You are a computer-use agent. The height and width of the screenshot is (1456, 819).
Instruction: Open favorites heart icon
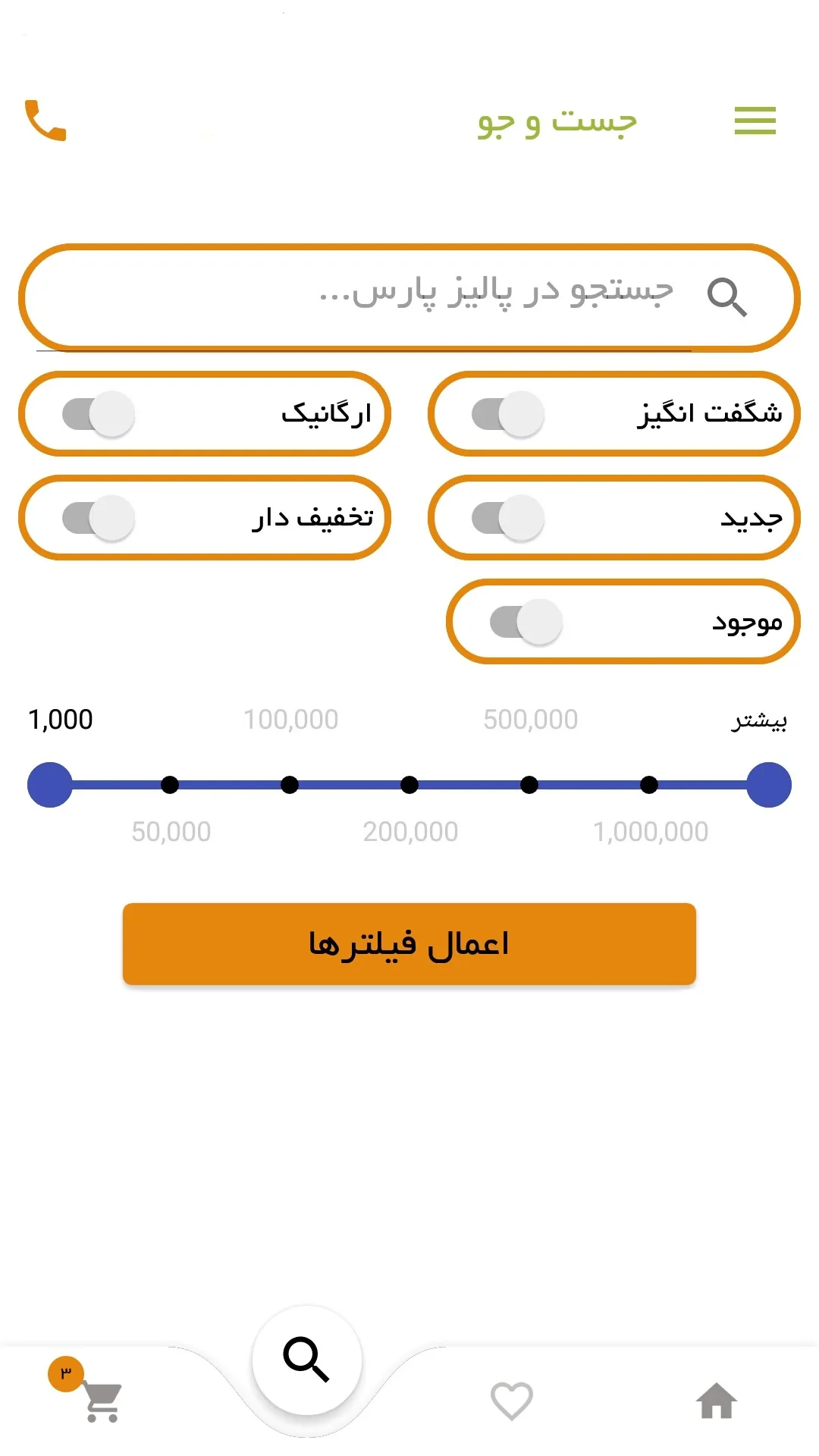pos(512,1401)
